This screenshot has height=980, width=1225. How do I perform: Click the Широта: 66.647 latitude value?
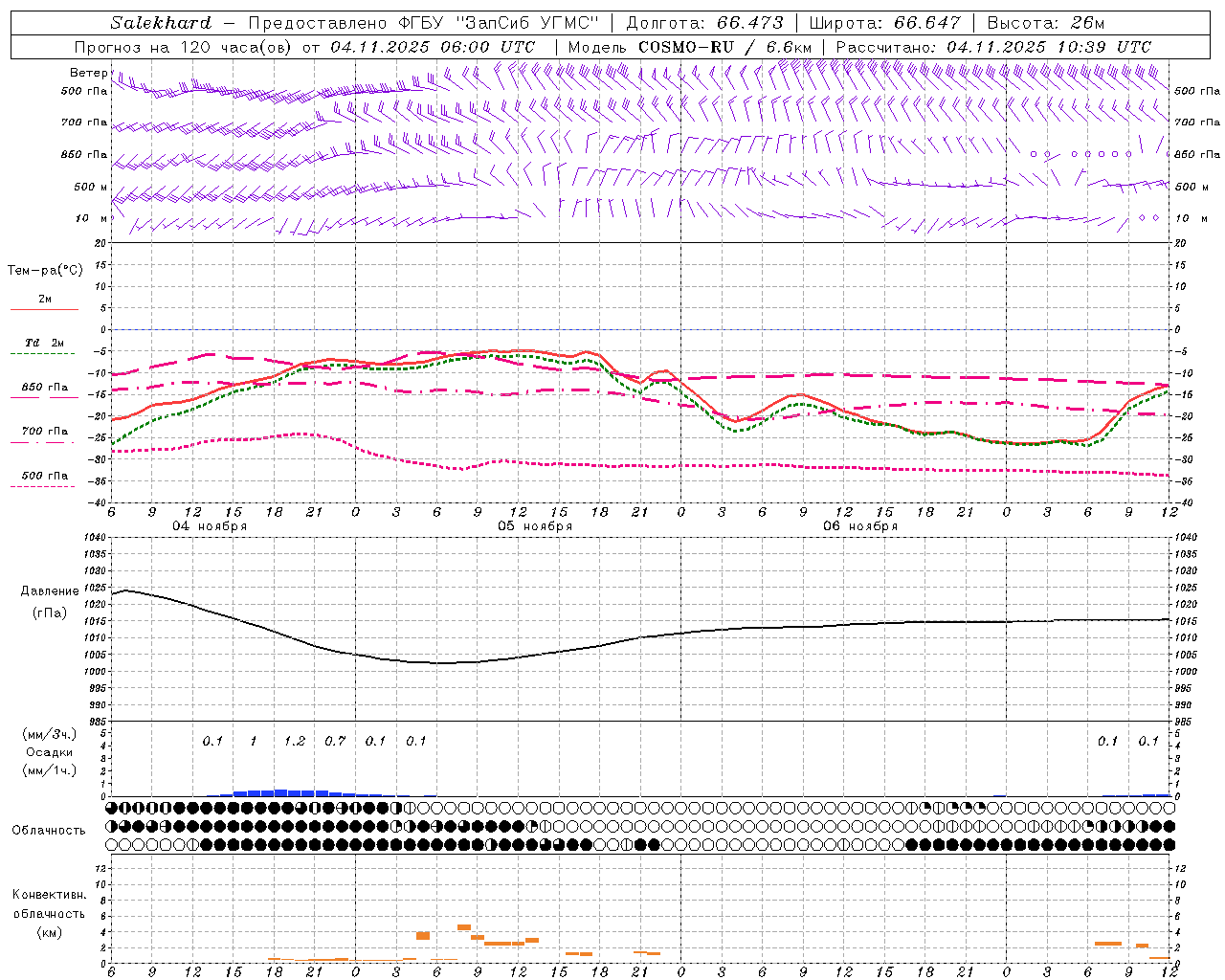click(884, 23)
